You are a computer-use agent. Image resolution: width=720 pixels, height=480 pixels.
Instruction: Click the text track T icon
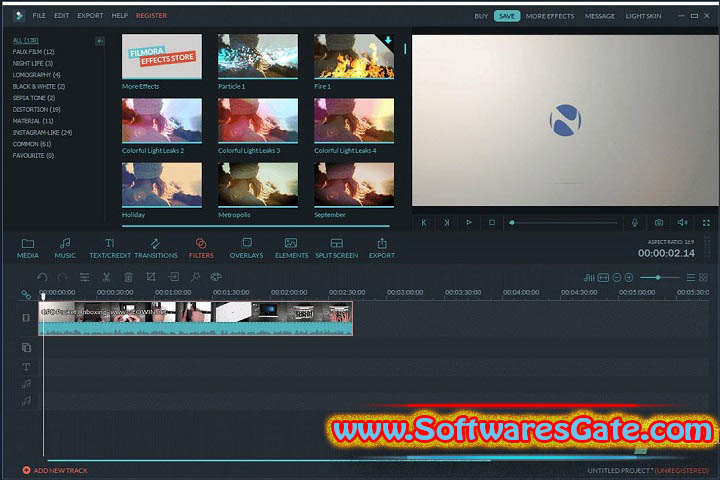point(26,367)
